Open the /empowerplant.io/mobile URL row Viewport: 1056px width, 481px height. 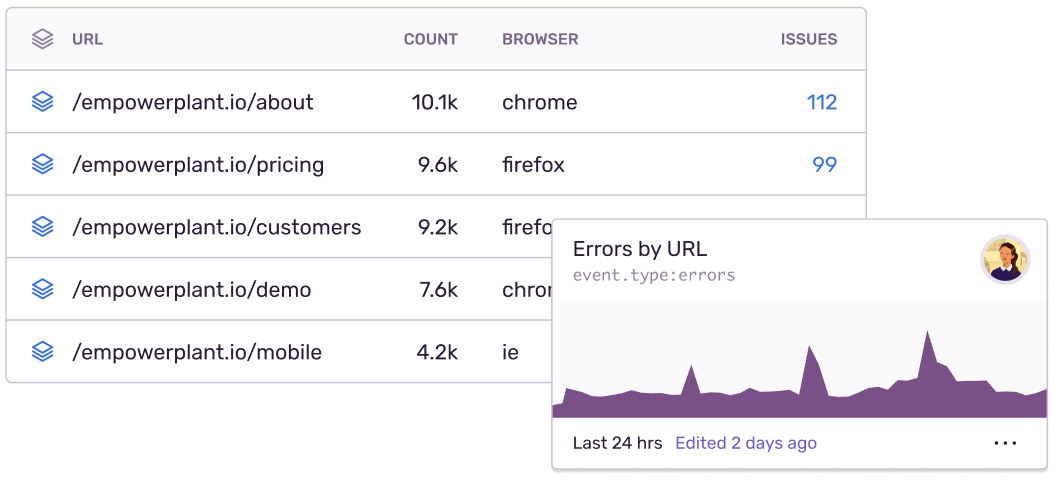click(197, 352)
